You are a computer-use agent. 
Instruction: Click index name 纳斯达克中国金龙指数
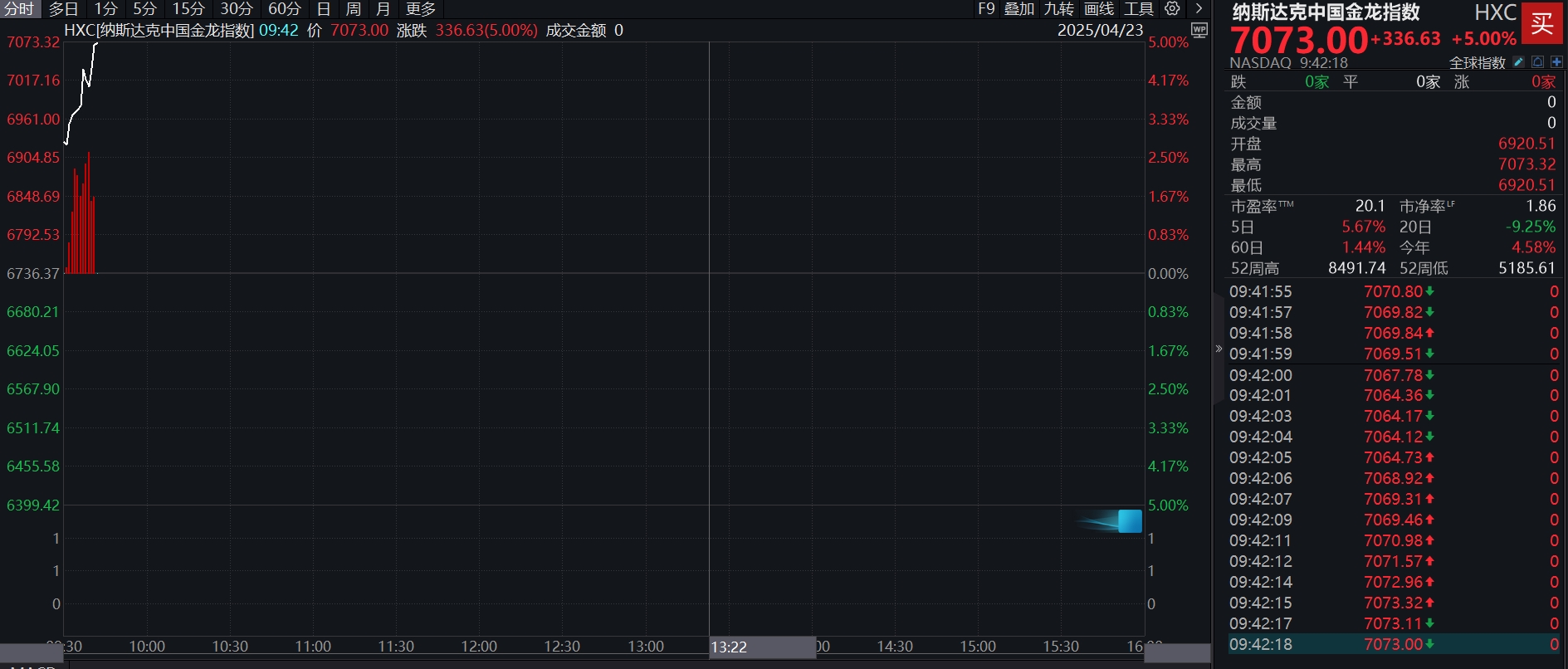coord(1326,12)
